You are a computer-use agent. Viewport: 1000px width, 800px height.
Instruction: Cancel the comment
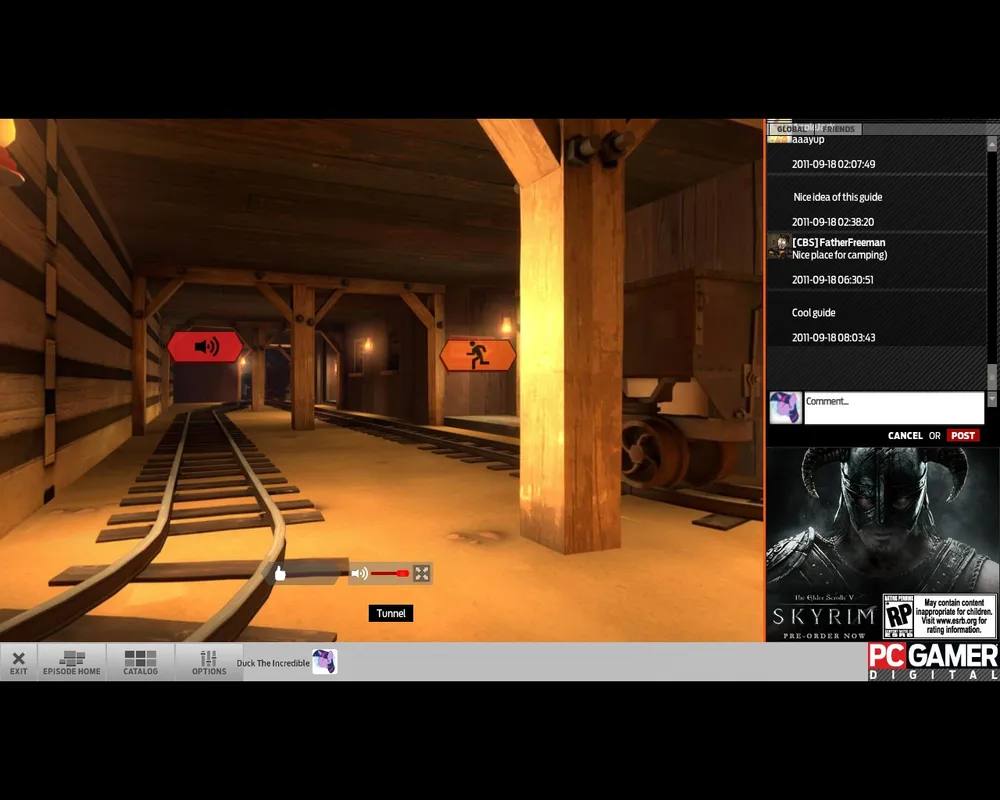pyautogui.click(x=905, y=435)
